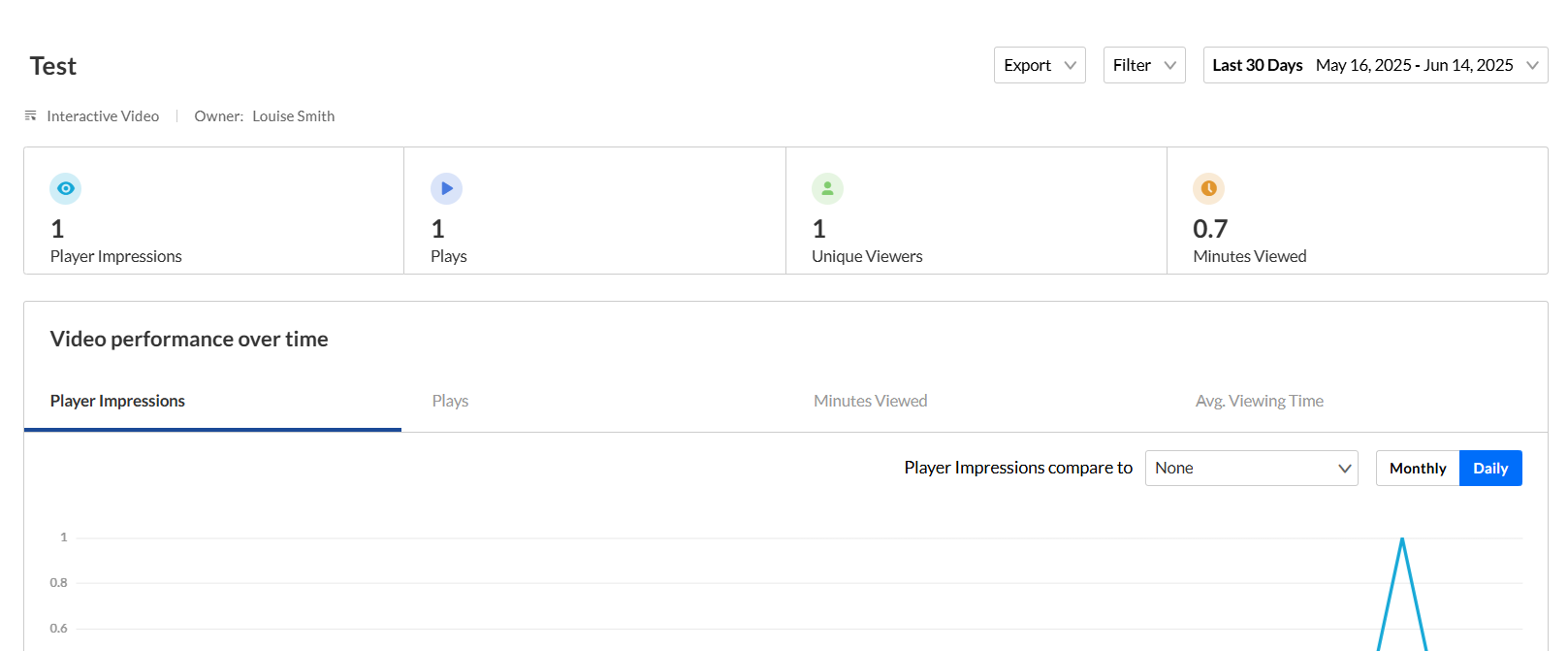Switch to the Plays tab

tap(450, 401)
